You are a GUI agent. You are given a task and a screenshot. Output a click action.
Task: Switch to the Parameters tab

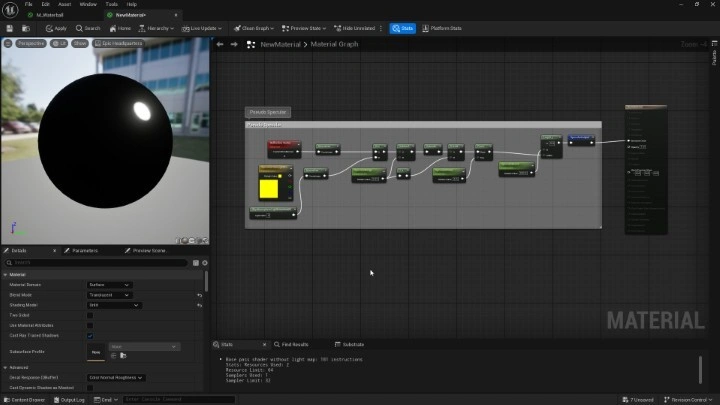point(84,251)
